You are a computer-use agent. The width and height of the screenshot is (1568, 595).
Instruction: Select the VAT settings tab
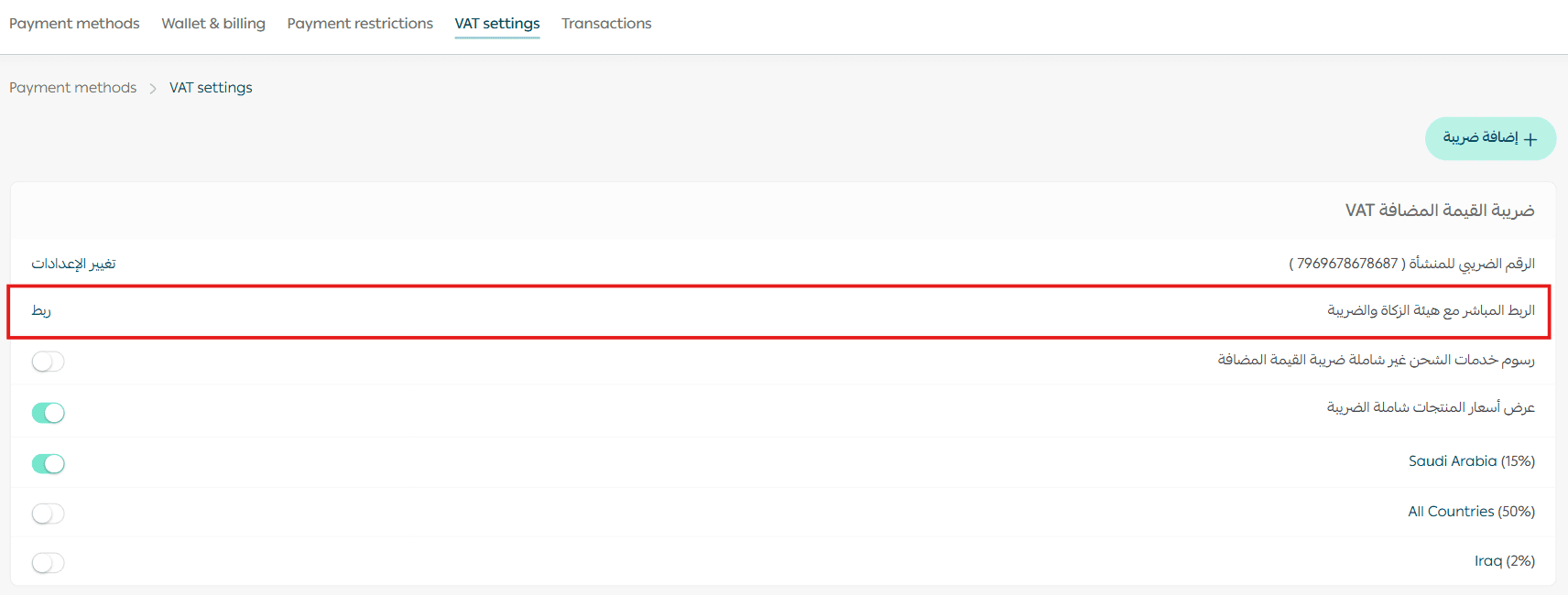point(497,24)
